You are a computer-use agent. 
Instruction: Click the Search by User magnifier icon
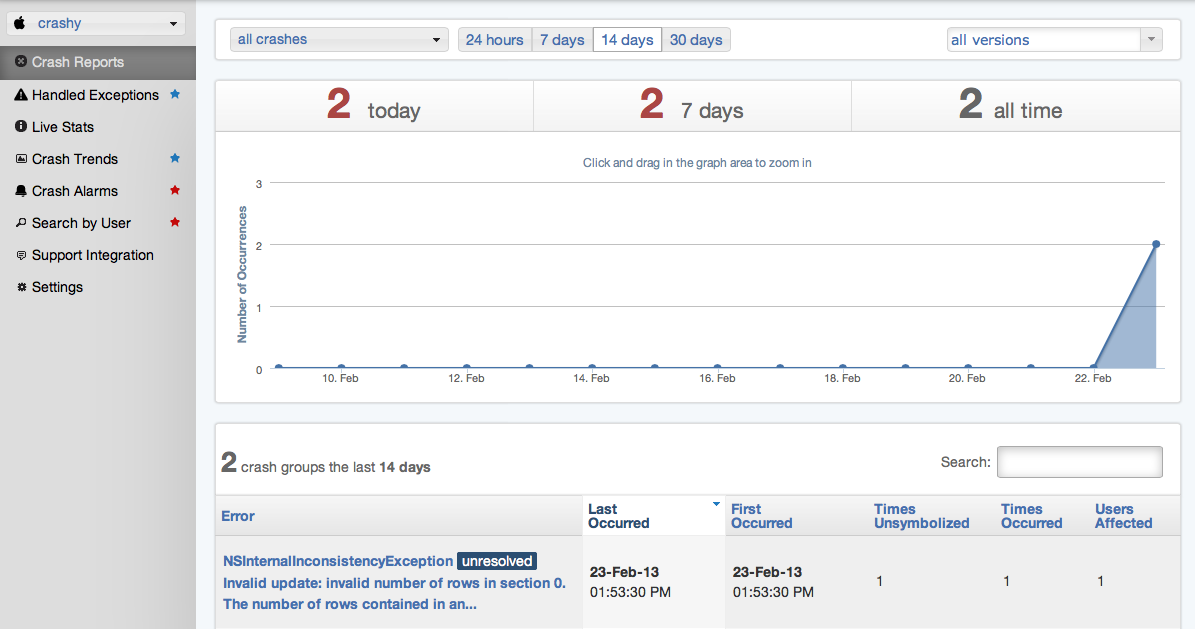(x=21, y=223)
